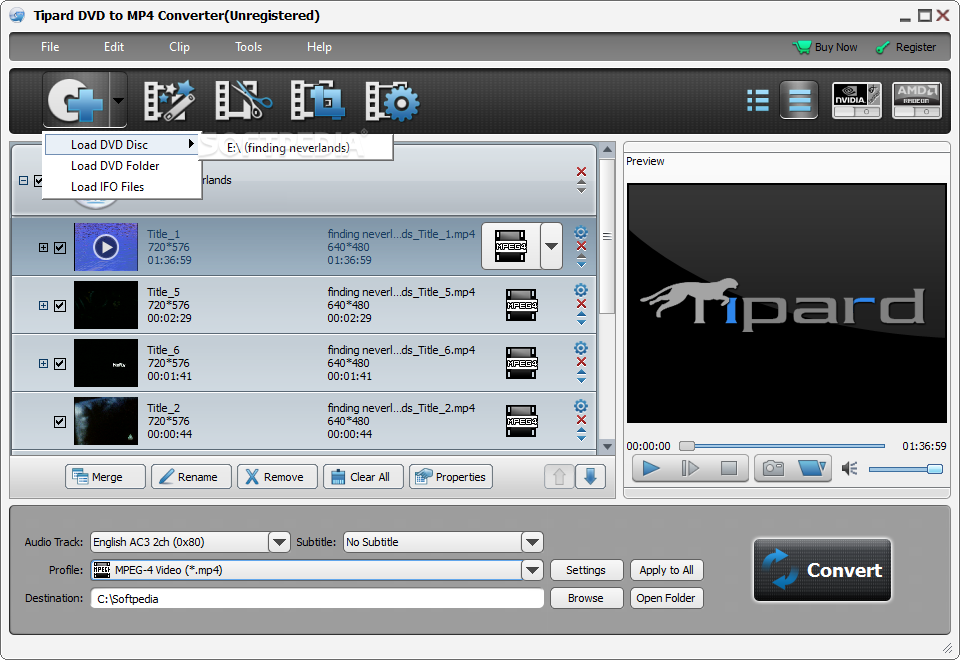960x660 pixels.
Task: Uncheck the Title_2 checkbox
Action: (x=60, y=422)
